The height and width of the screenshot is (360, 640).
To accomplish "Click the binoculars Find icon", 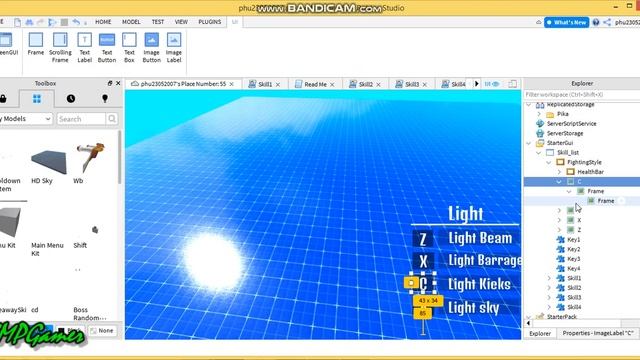I will click(29, 22).
